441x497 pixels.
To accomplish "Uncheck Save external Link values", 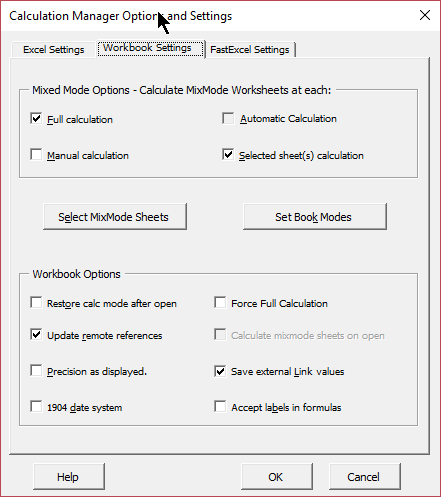I will (220, 371).
